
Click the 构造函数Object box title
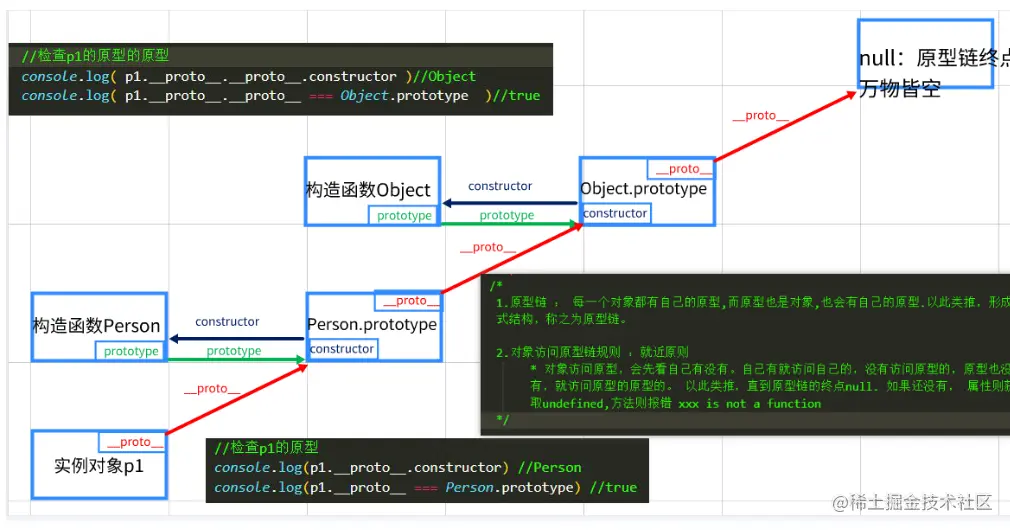[368, 190]
